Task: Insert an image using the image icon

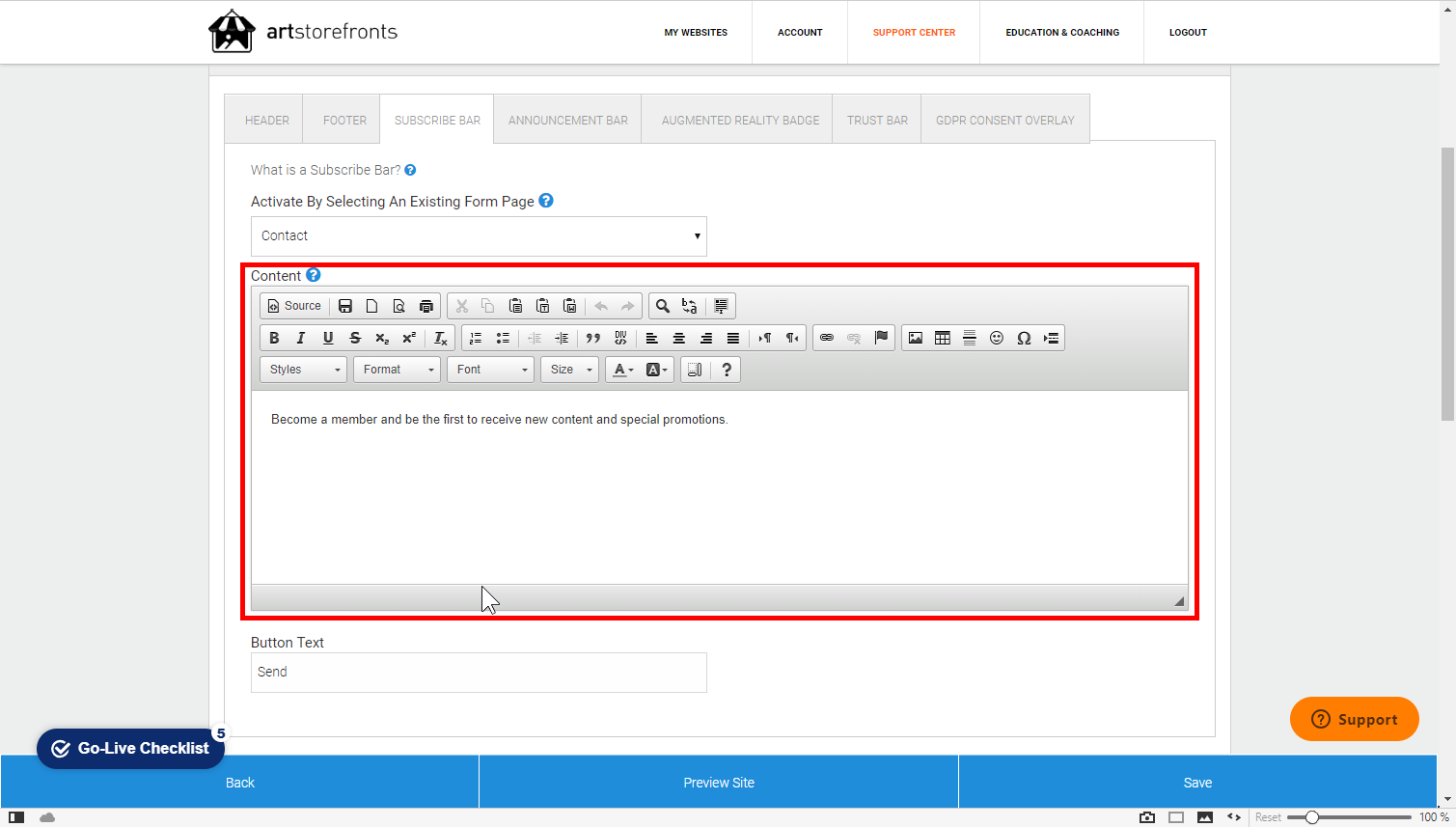Action: pyautogui.click(x=916, y=338)
